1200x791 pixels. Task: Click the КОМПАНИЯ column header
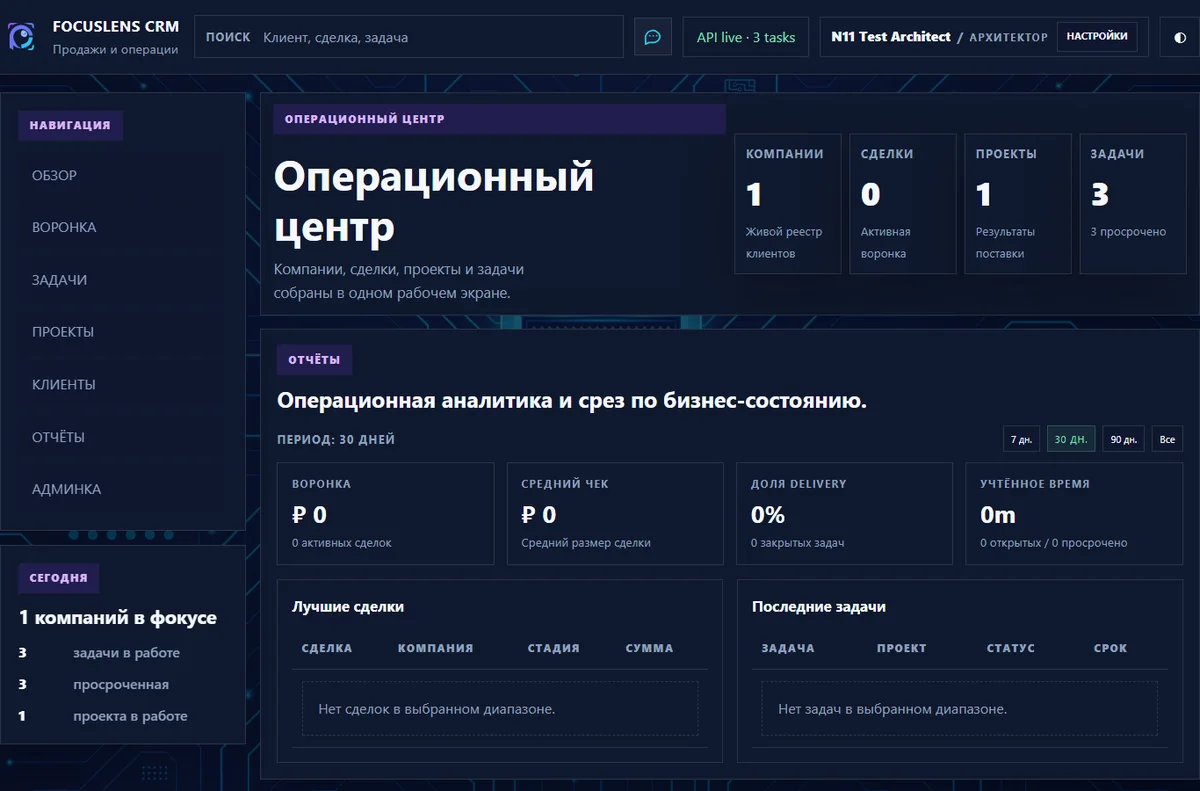(435, 648)
